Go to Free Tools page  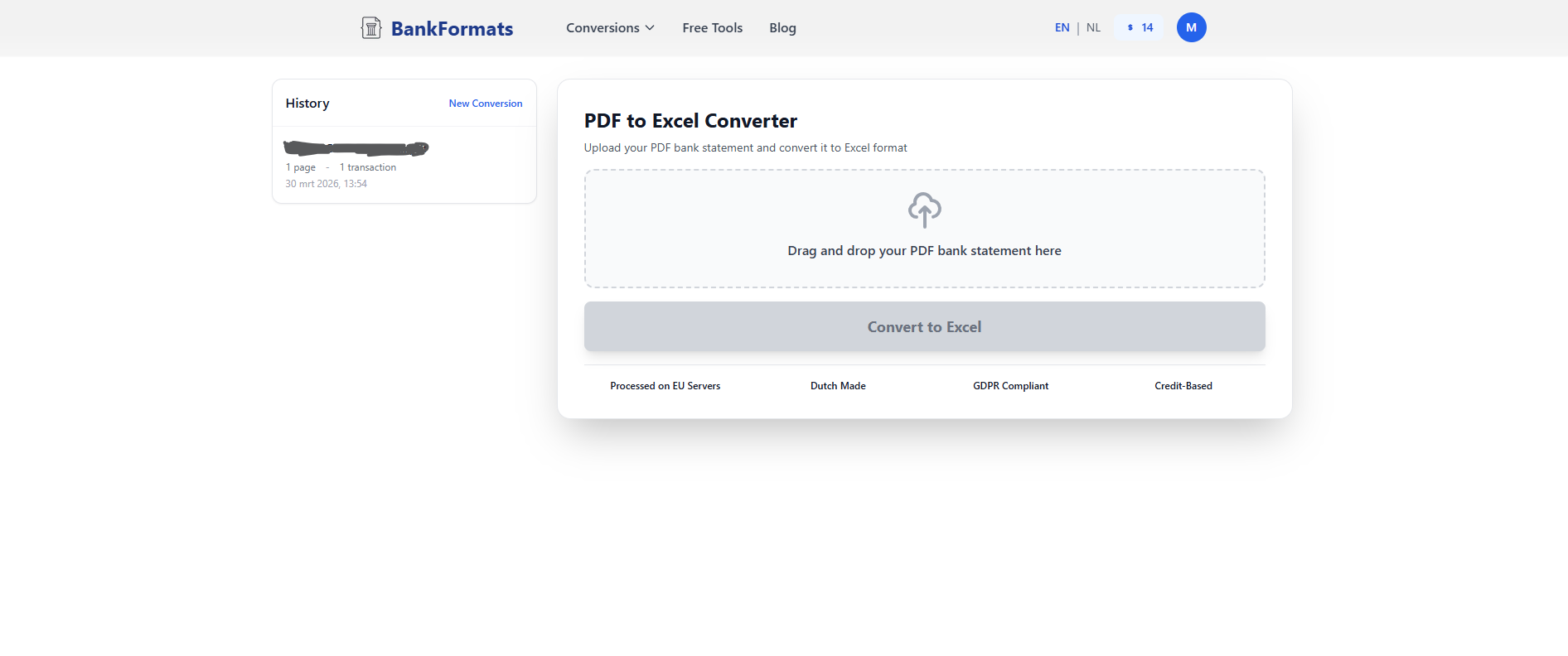(x=712, y=28)
